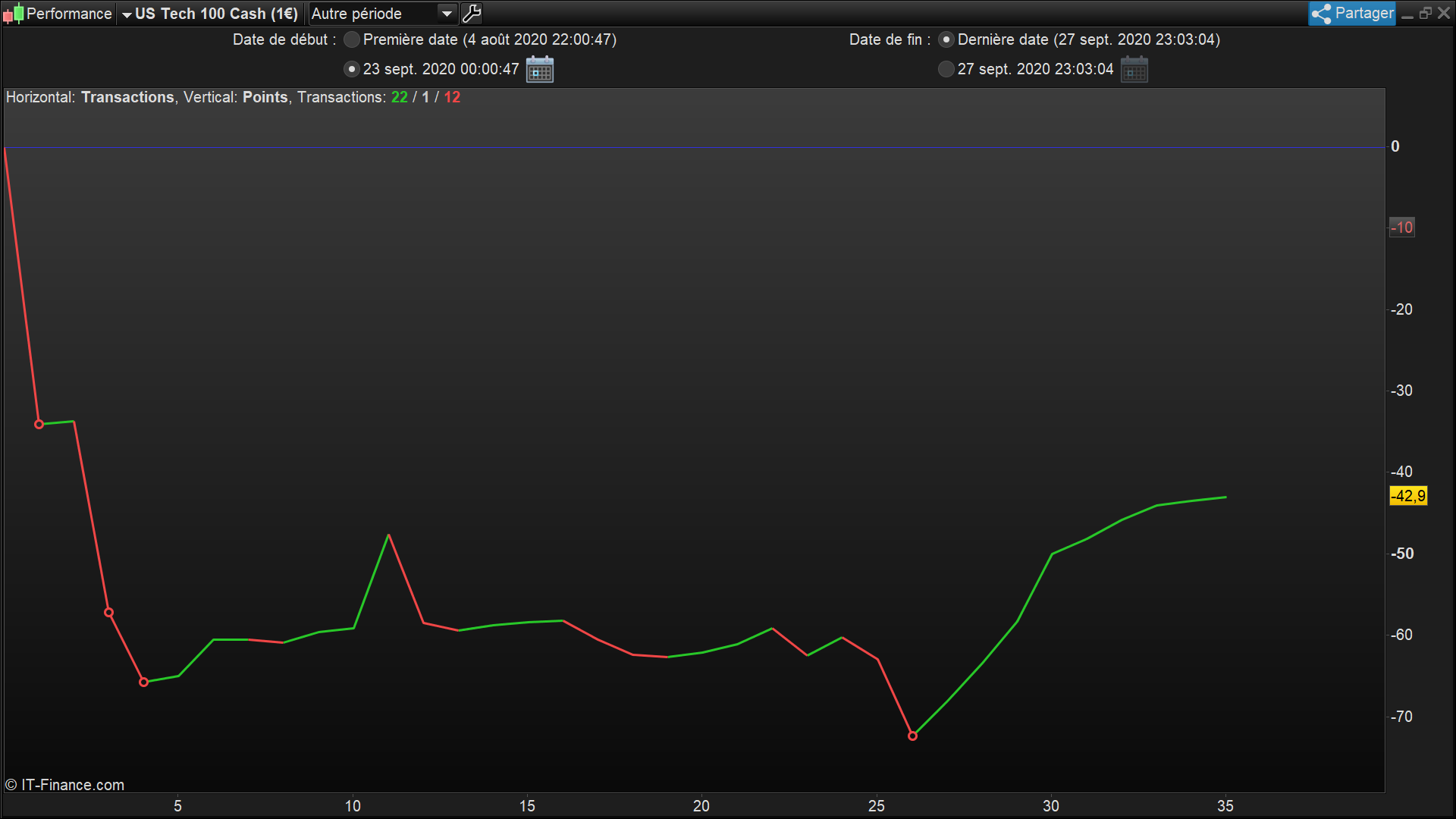
Task: Click the lowest red point on curve
Action: click(912, 736)
